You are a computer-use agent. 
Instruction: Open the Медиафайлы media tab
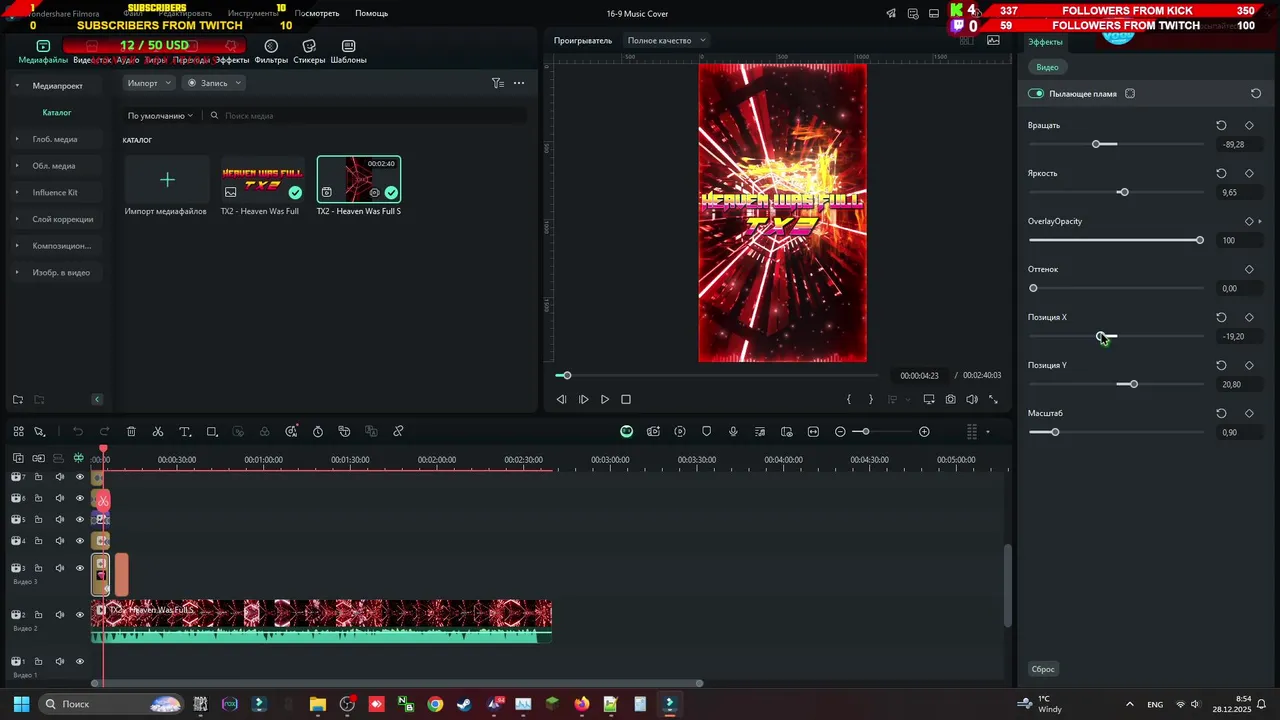pyautogui.click(x=43, y=52)
